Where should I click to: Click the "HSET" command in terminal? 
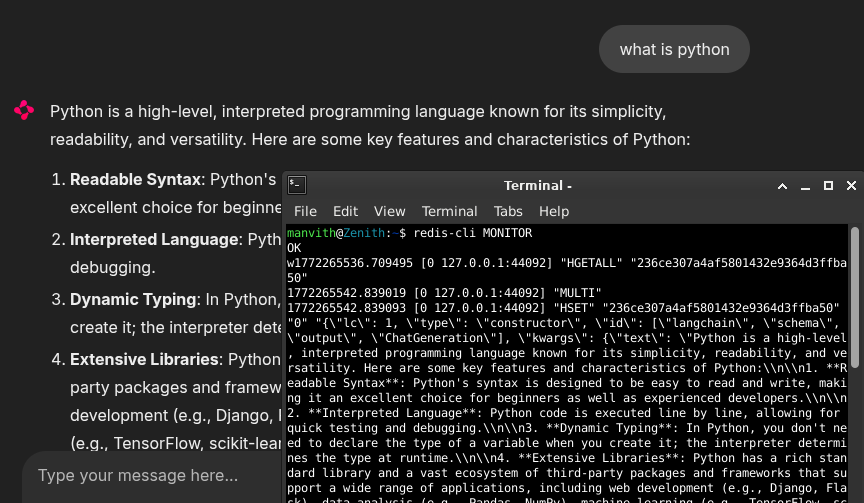(574, 308)
